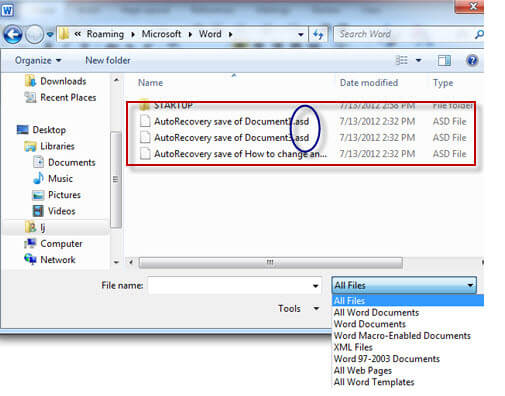This screenshot has width=505, height=396.
Task: Choose All Web Pages file type
Action: 363,371
